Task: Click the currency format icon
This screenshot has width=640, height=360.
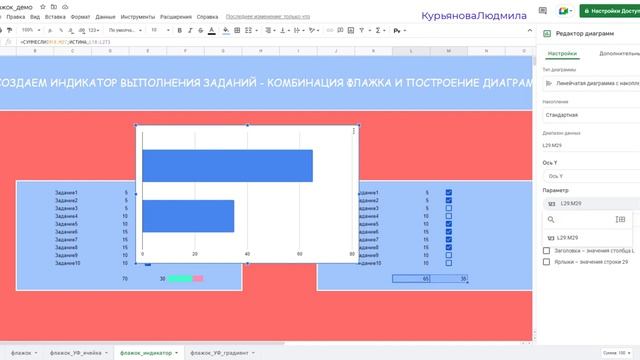Action: (50, 30)
